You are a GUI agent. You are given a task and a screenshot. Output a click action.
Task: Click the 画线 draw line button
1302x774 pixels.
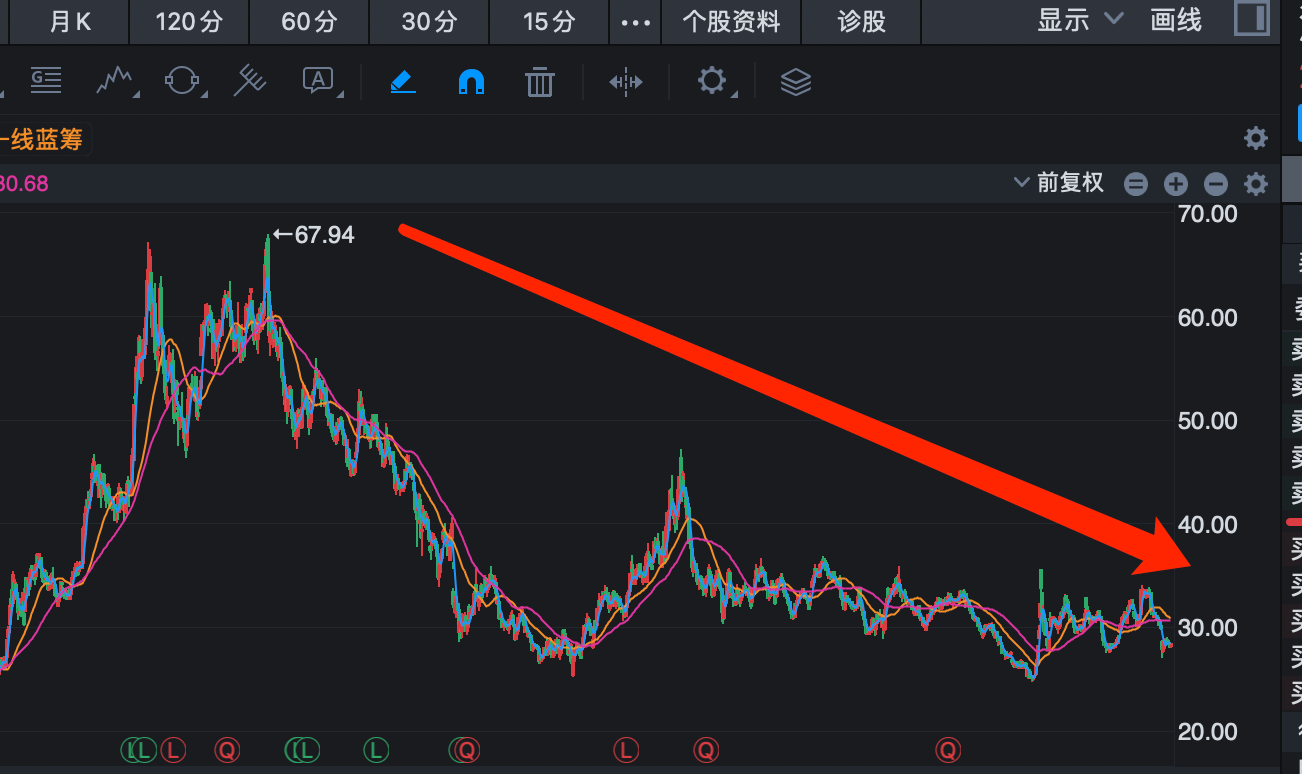1175,21
